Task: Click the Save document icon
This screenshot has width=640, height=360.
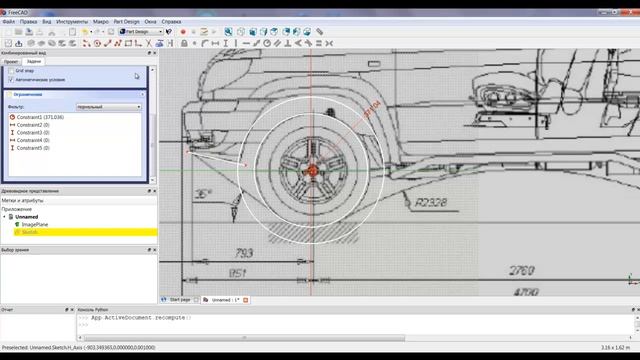Action: [x=29, y=32]
